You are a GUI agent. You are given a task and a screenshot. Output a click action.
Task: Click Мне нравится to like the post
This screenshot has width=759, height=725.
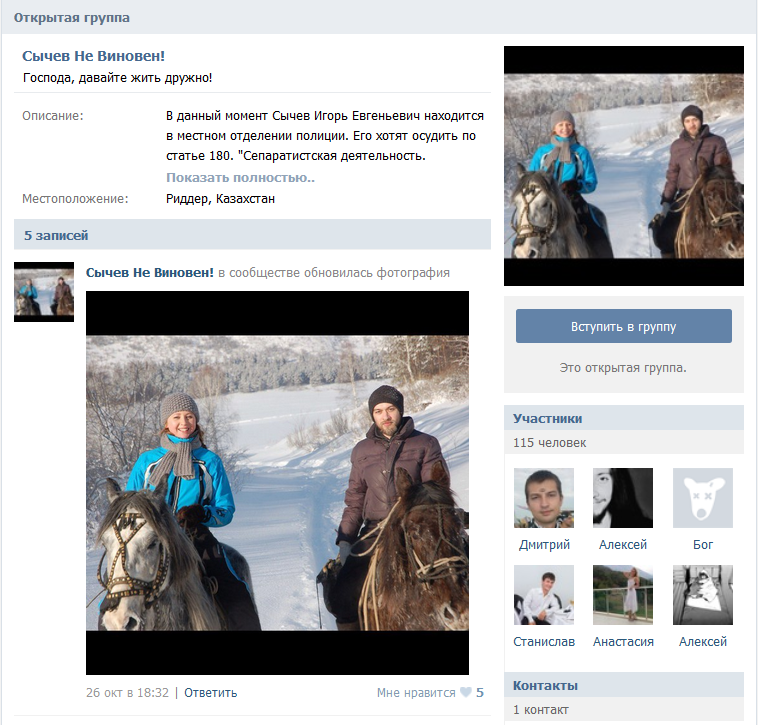416,693
